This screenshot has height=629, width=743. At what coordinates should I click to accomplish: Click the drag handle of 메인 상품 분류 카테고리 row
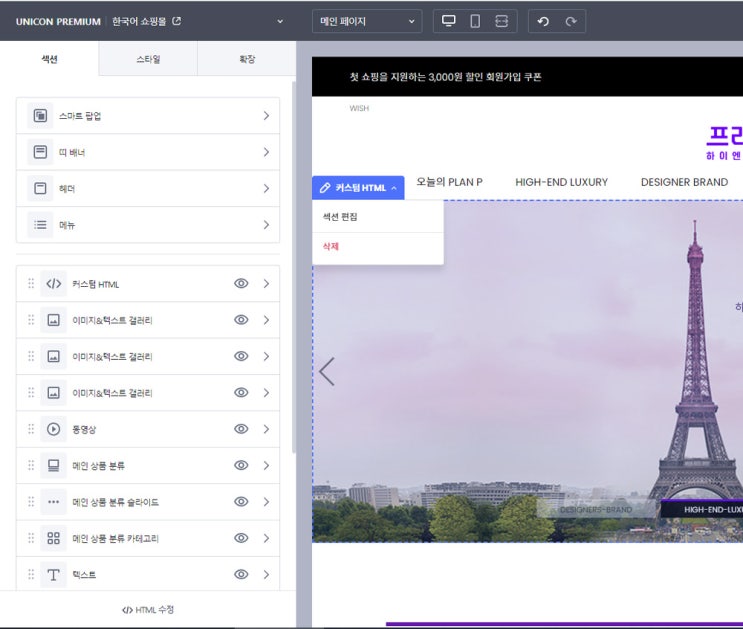coord(31,538)
